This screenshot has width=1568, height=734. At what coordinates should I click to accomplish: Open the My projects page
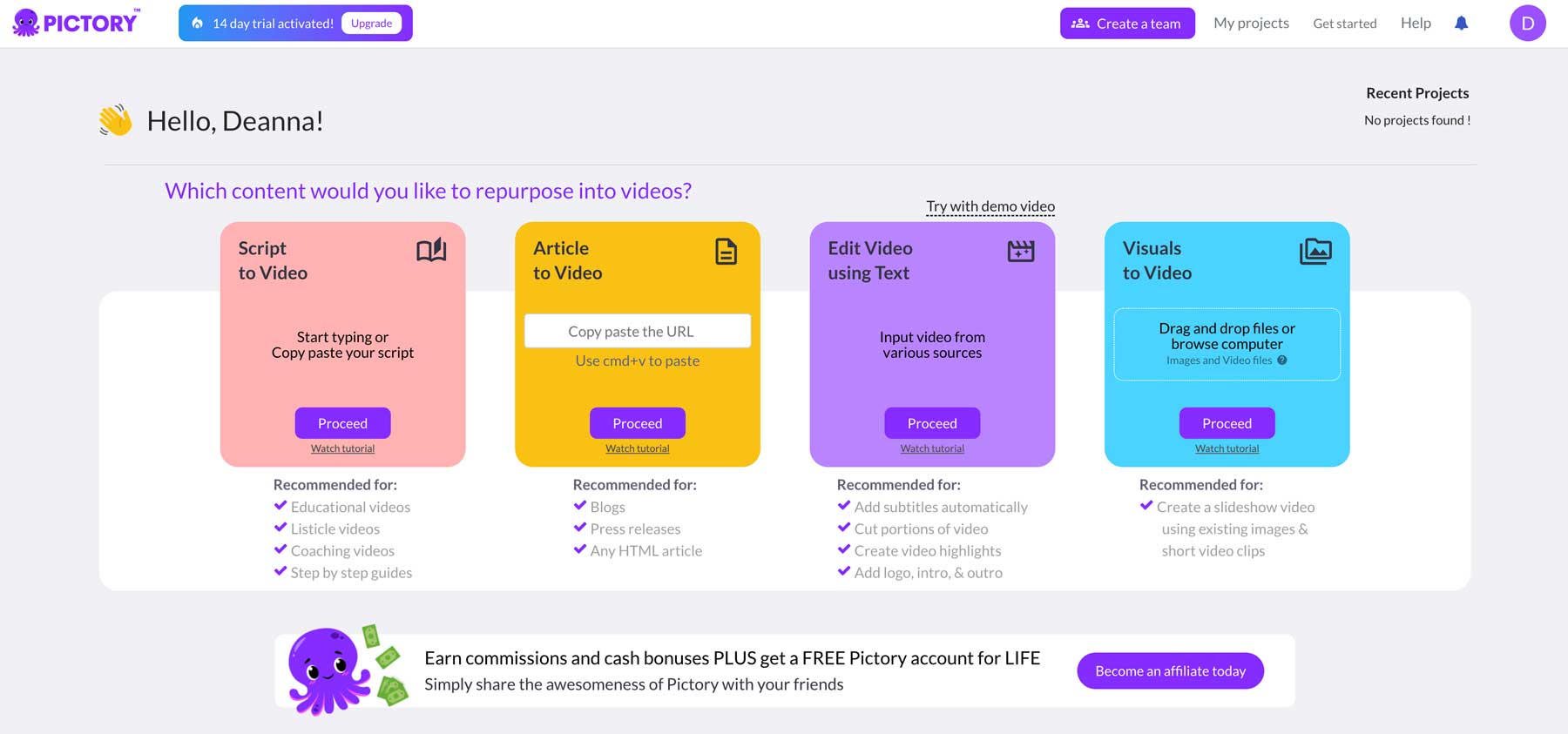click(x=1251, y=23)
